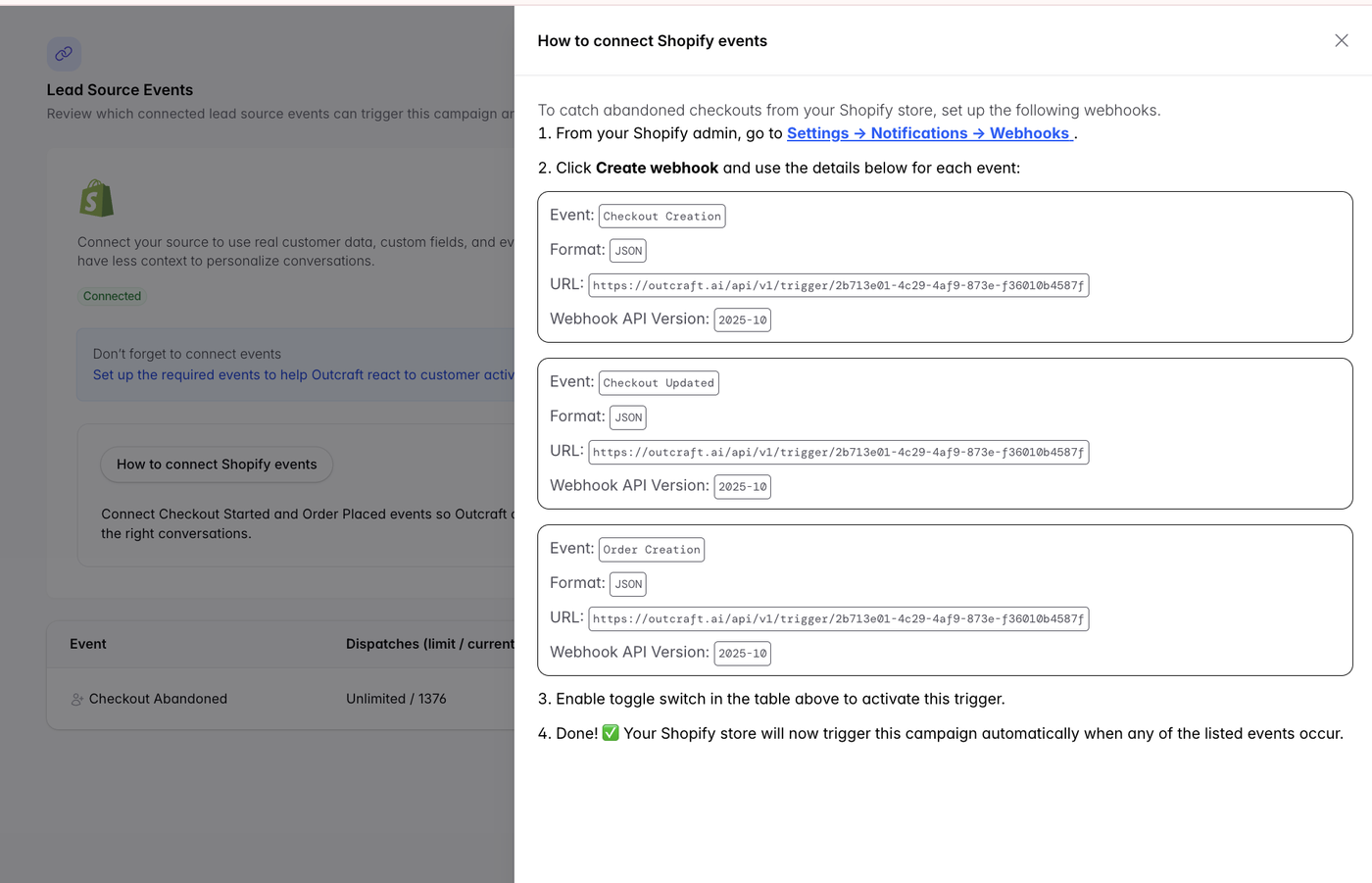Click 2025-10 API version in Checkout Creation box

tap(743, 319)
